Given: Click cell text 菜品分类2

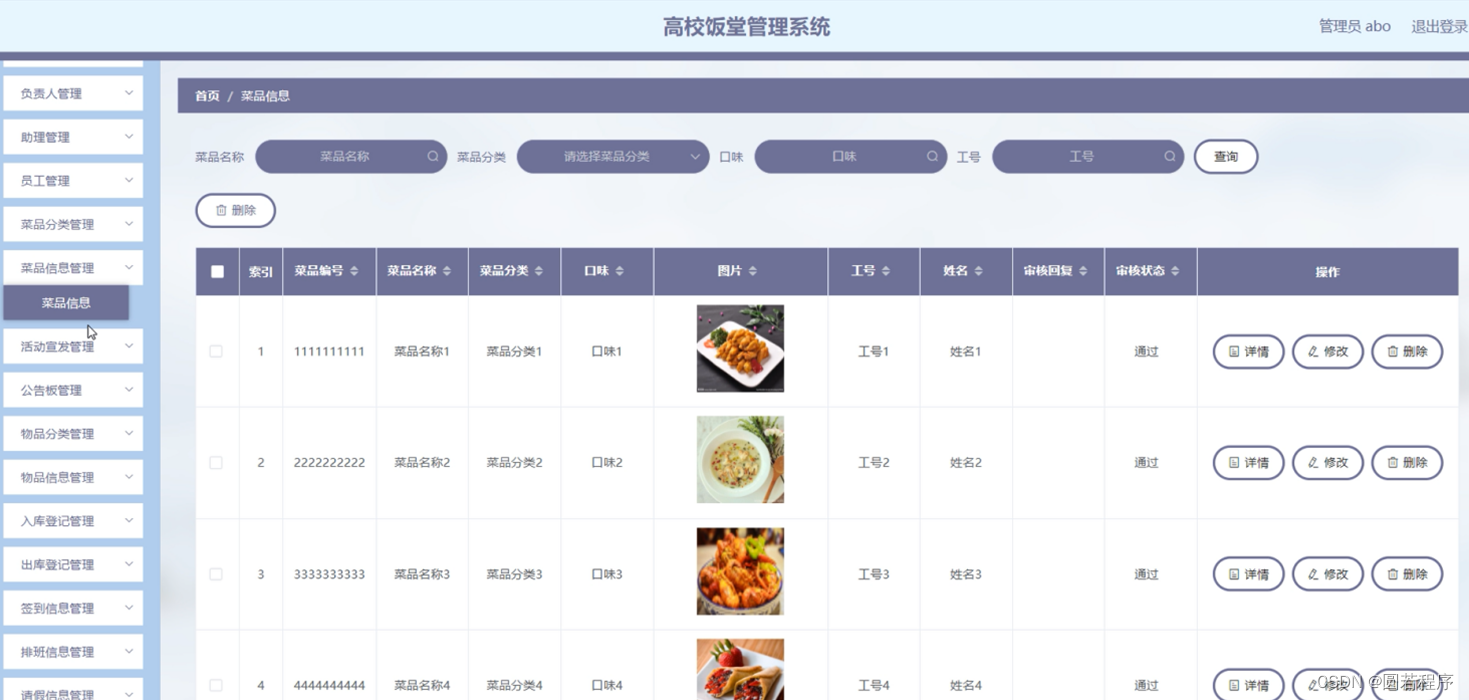Looking at the screenshot, I should pyautogui.click(x=514, y=463).
